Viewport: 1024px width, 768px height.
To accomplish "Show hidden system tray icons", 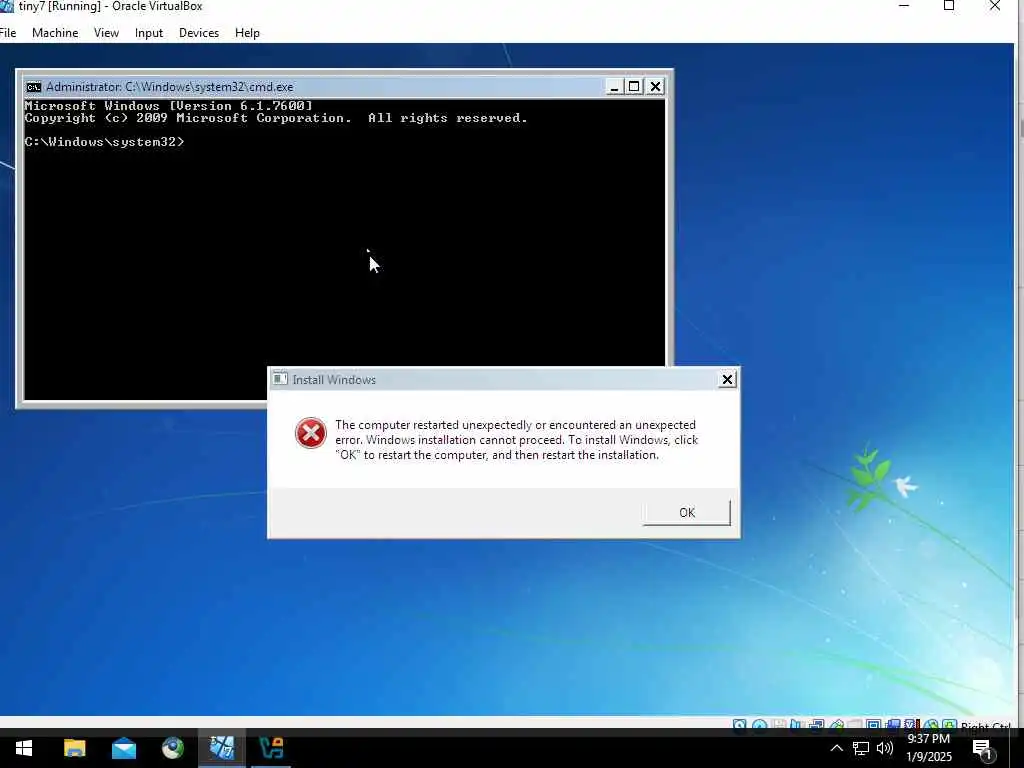I will click(x=837, y=748).
